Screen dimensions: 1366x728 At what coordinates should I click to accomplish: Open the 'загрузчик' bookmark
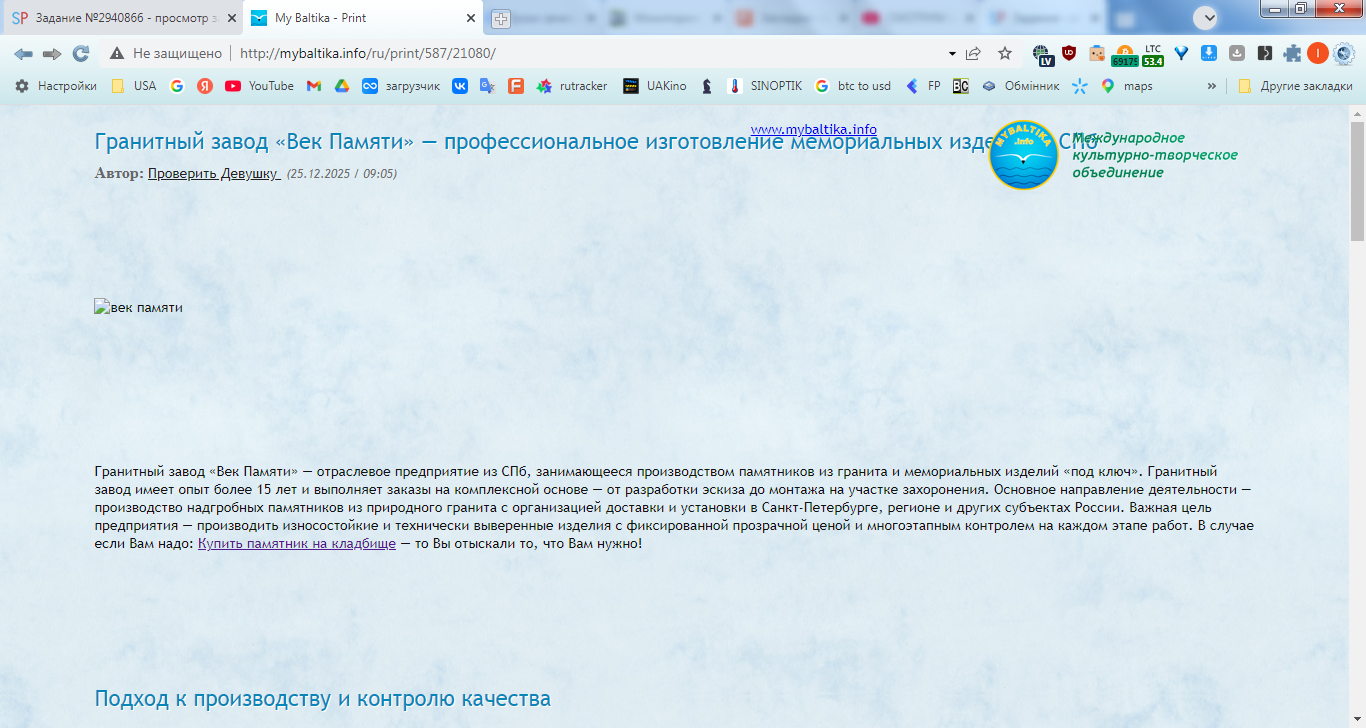point(400,86)
